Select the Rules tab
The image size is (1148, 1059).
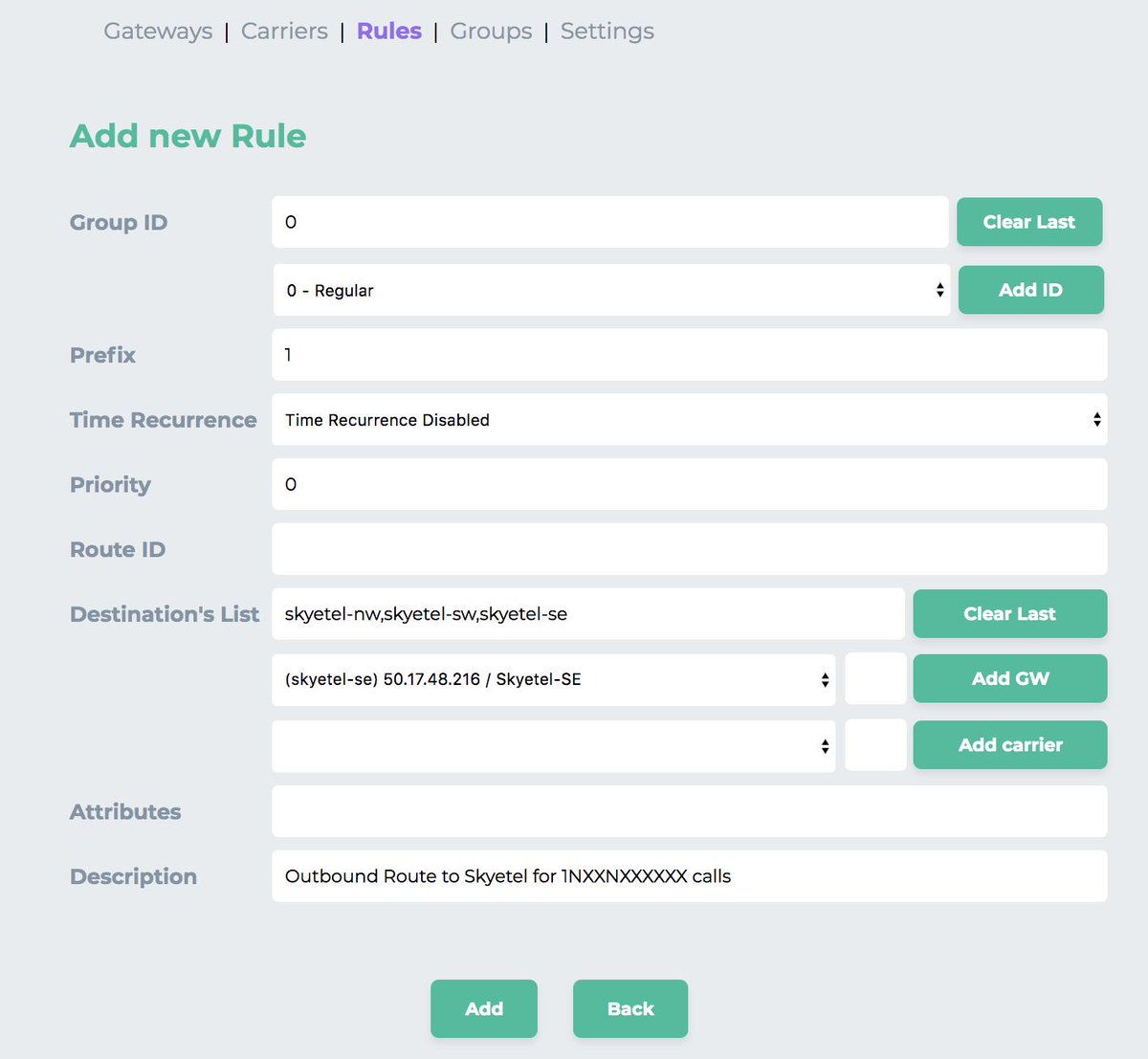pos(388,31)
